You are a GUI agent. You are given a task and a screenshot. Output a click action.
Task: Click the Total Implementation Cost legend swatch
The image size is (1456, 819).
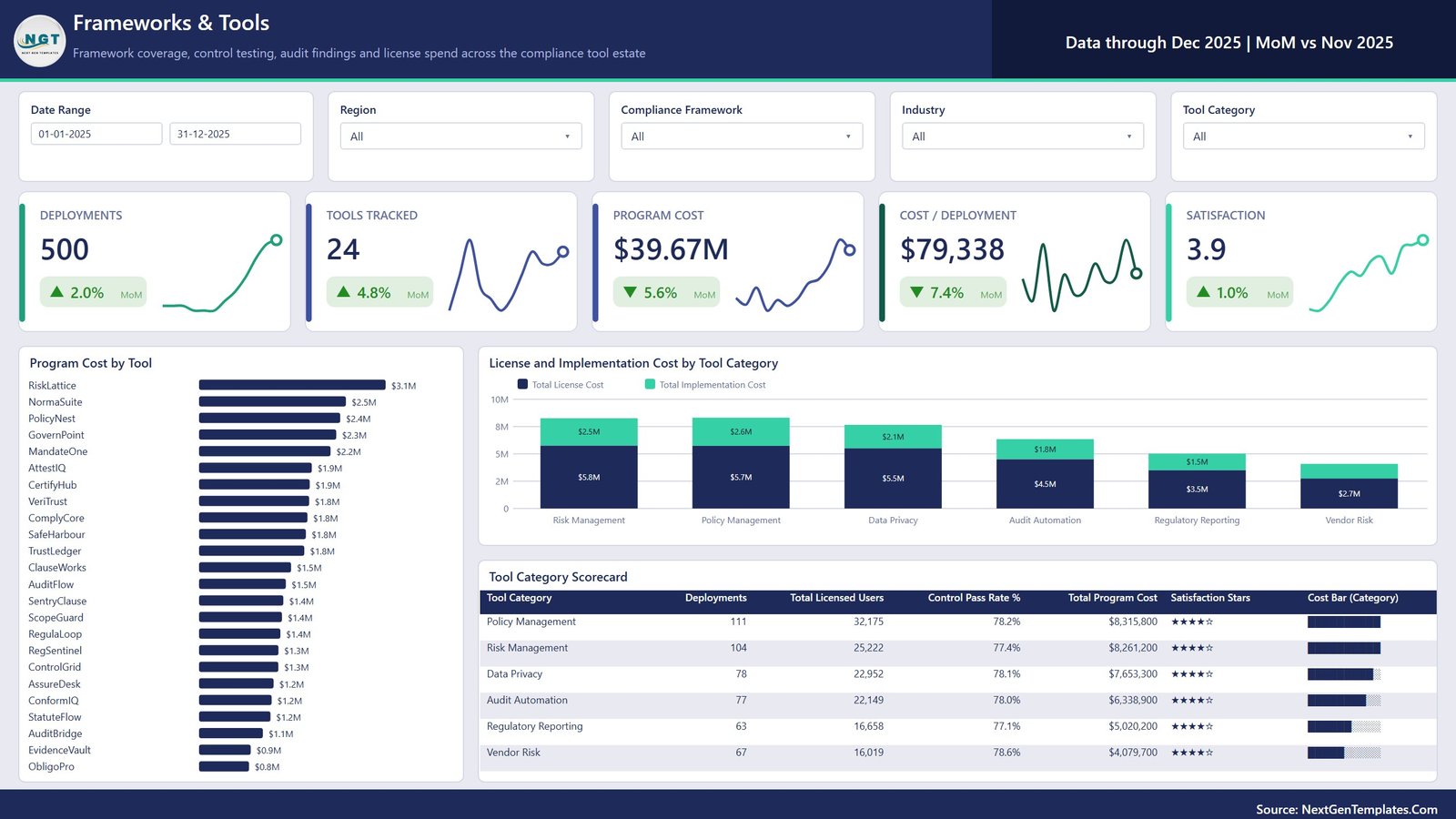(x=650, y=384)
